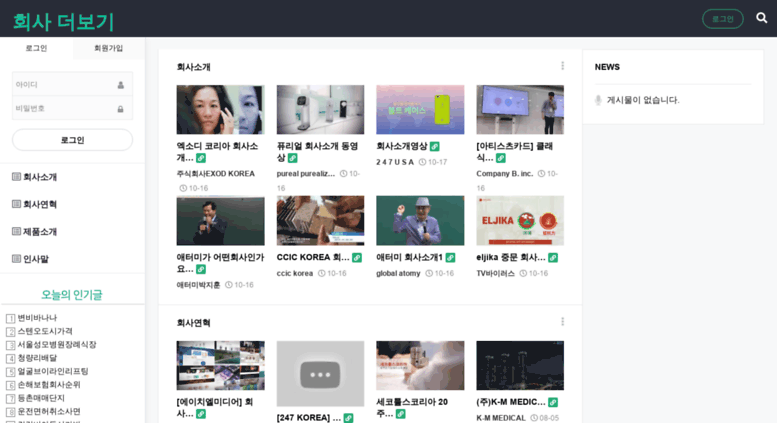Open the CCIC KOREA thumbnail image
This screenshot has height=423, width=777.
click(320, 220)
